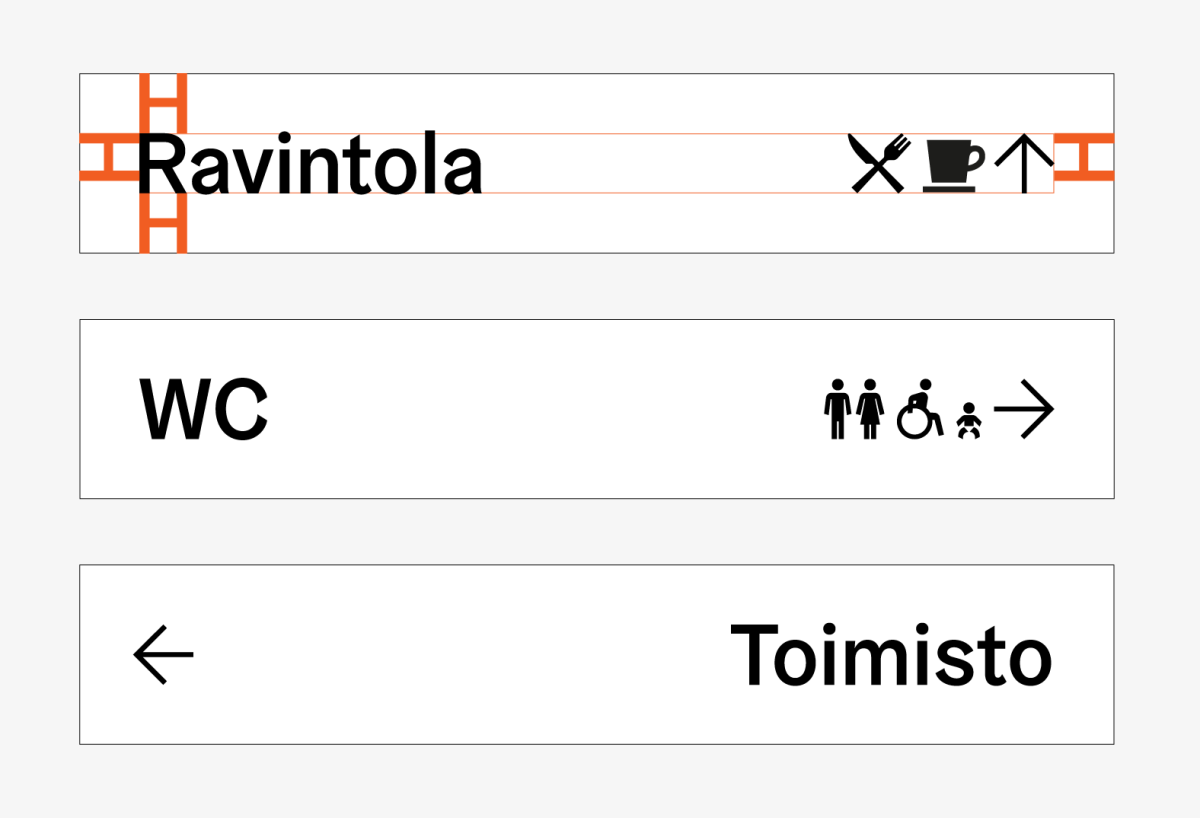Click orange spacing marker at Ravintola sign's right edge
Screen dimensions: 1200x818
click(1084, 158)
